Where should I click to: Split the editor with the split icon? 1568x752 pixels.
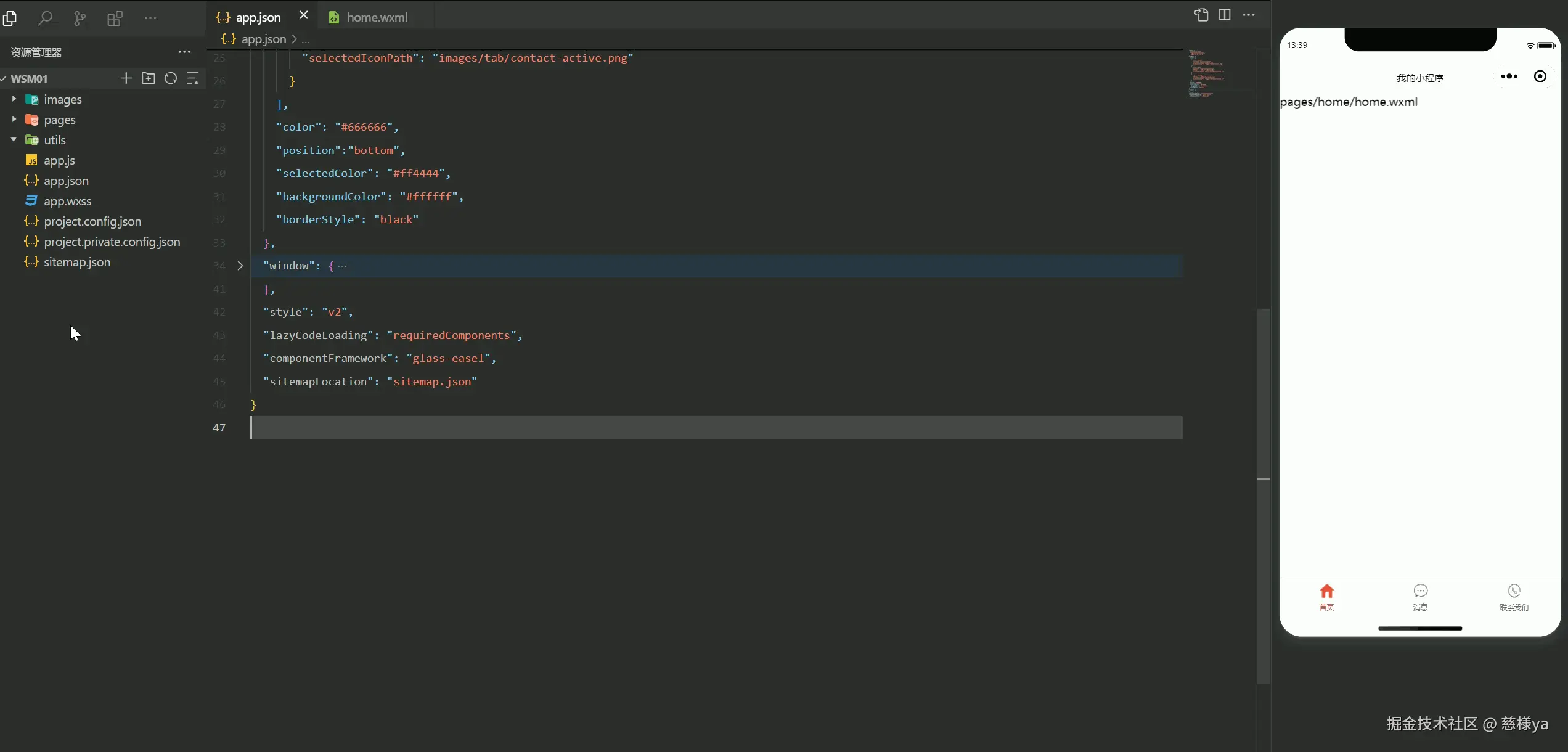[1225, 15]
